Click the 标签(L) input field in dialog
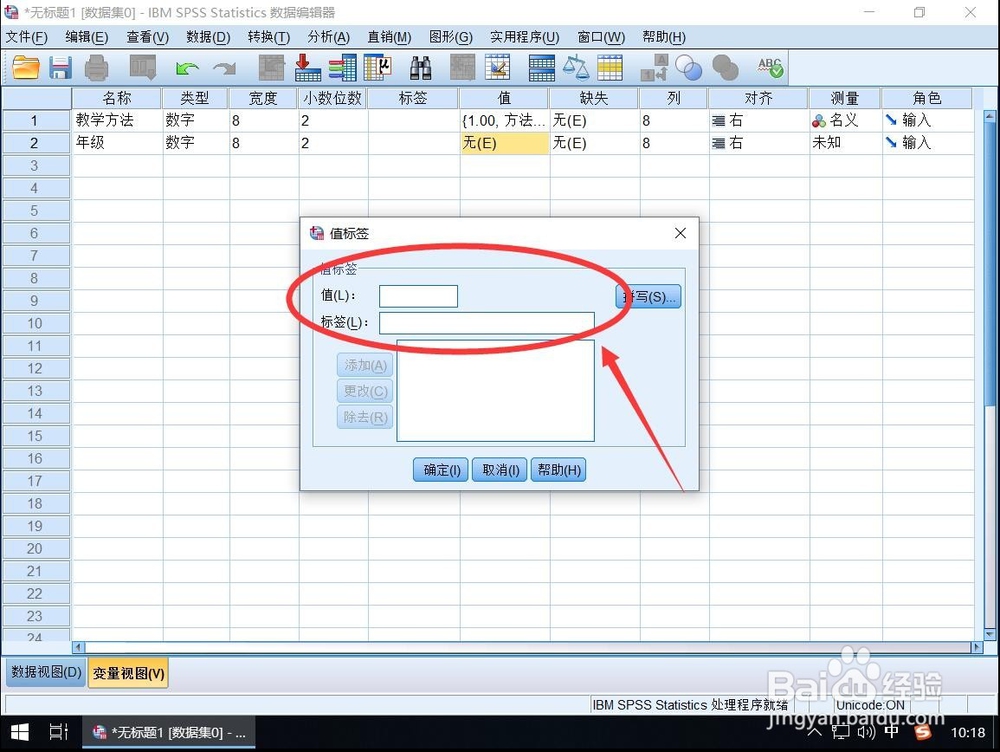This screenshot has height=752, width=1000. click(487, 323)
